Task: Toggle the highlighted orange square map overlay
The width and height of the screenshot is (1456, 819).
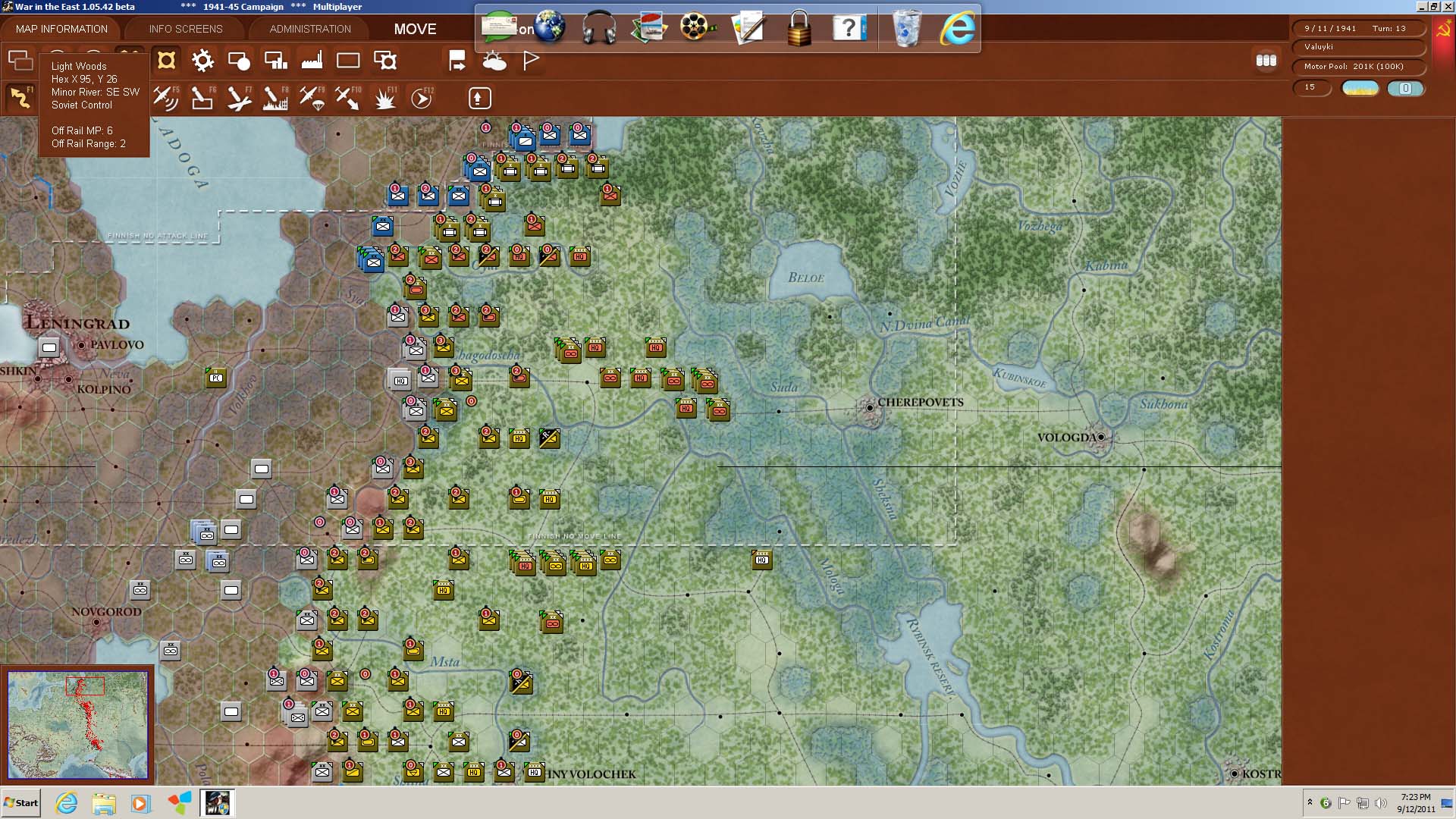Action: coord(166,60)
